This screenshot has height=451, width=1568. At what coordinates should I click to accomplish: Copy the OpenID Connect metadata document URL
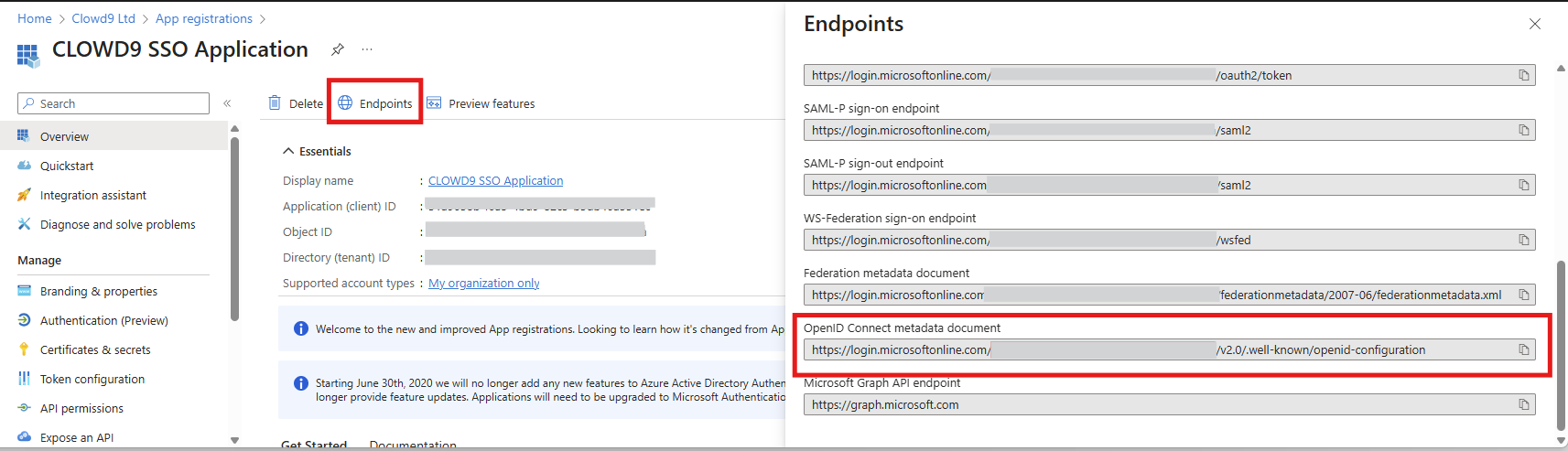[x=1524, y=349]
